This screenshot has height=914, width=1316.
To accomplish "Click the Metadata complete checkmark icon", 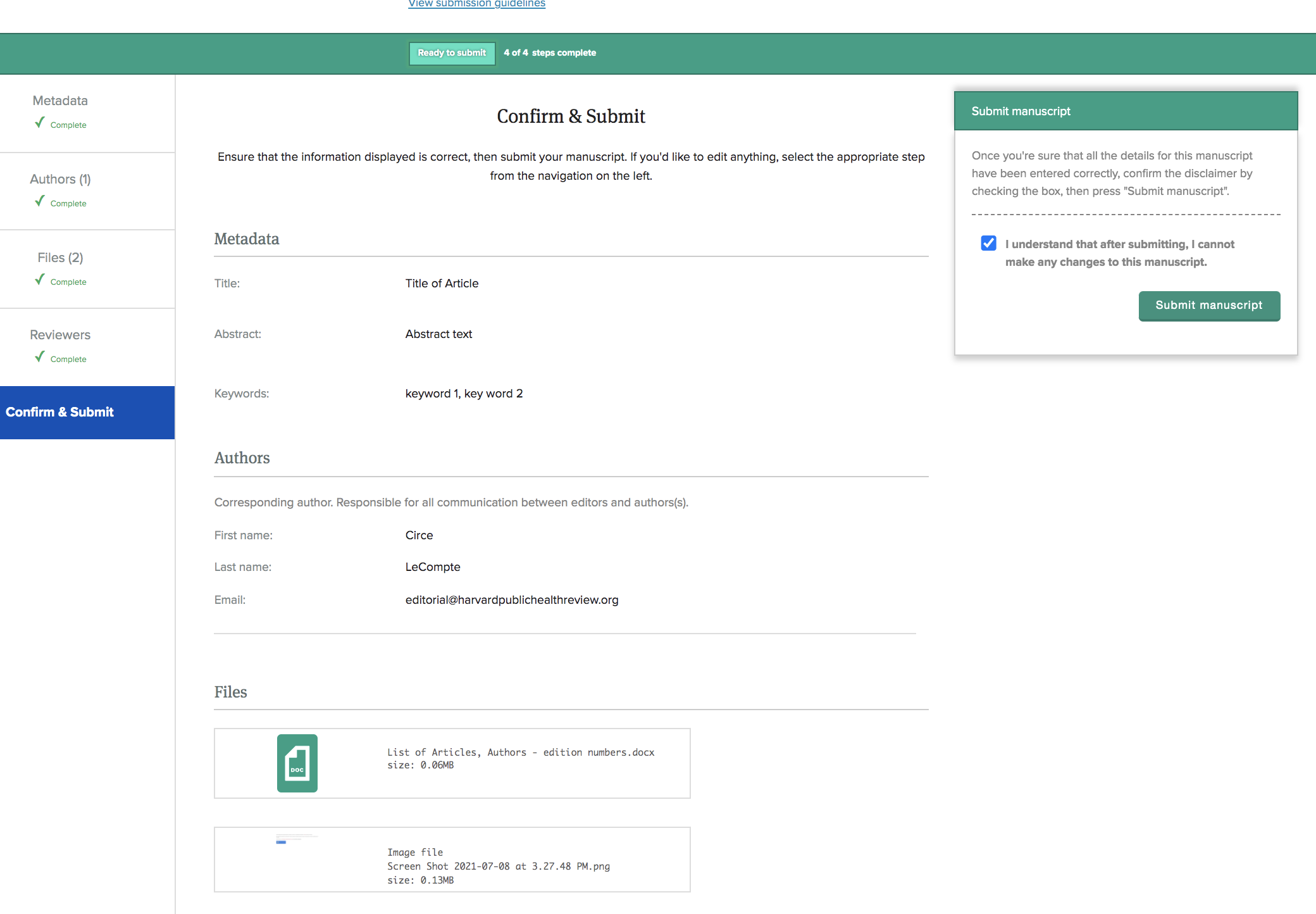I will tap(40, 123).
